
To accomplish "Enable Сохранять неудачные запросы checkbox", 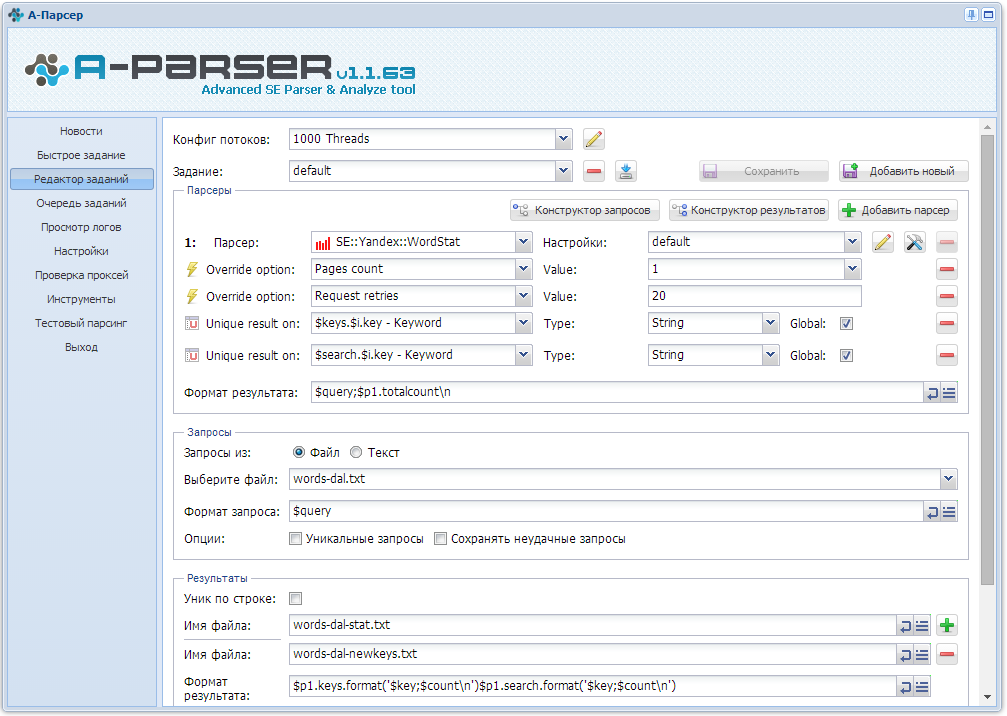I will (x=441, y=539).
